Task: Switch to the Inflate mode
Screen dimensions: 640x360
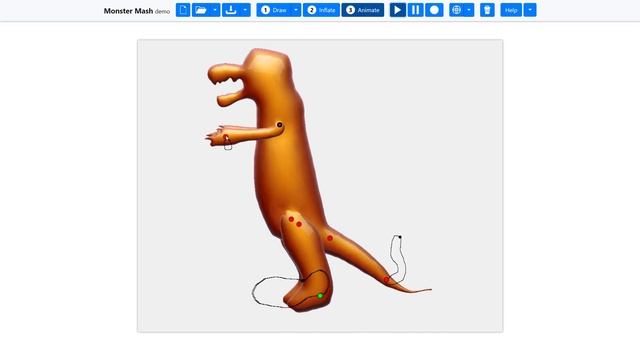Action: click(322, 10)
